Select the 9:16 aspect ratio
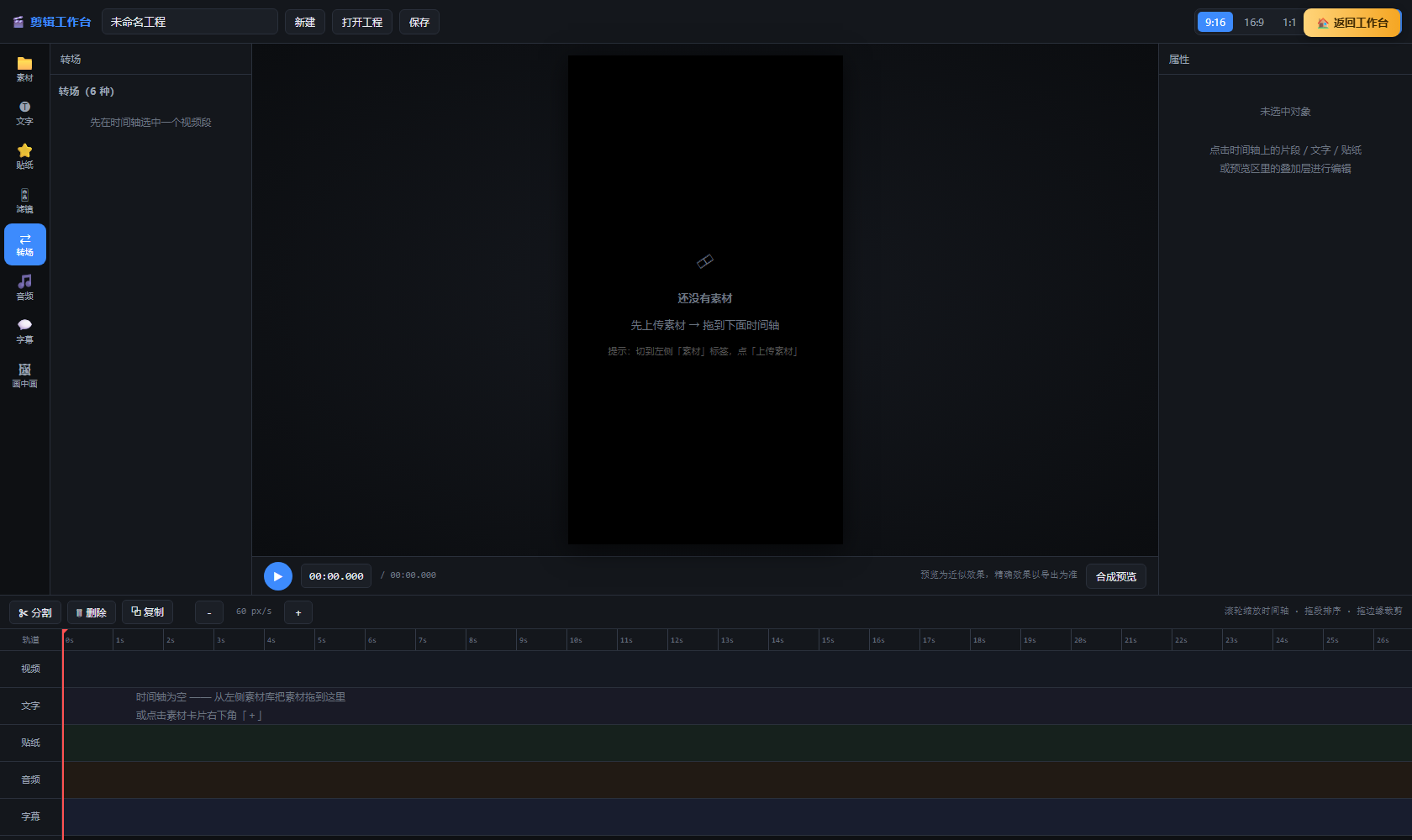Viewport: 1412px width, 840px height. (x=1214, y=22)
